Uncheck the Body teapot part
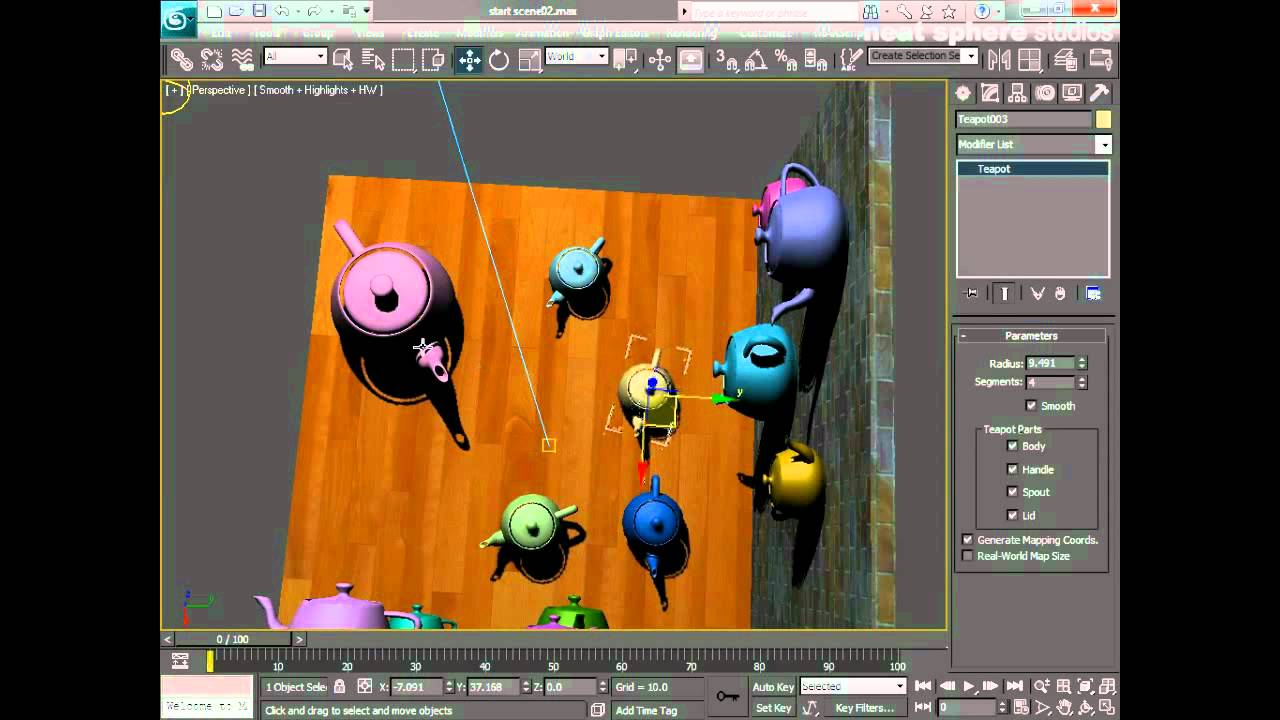Image resolution: width=1280 pixels, height=720 pixels. [x=1012, y=446]
